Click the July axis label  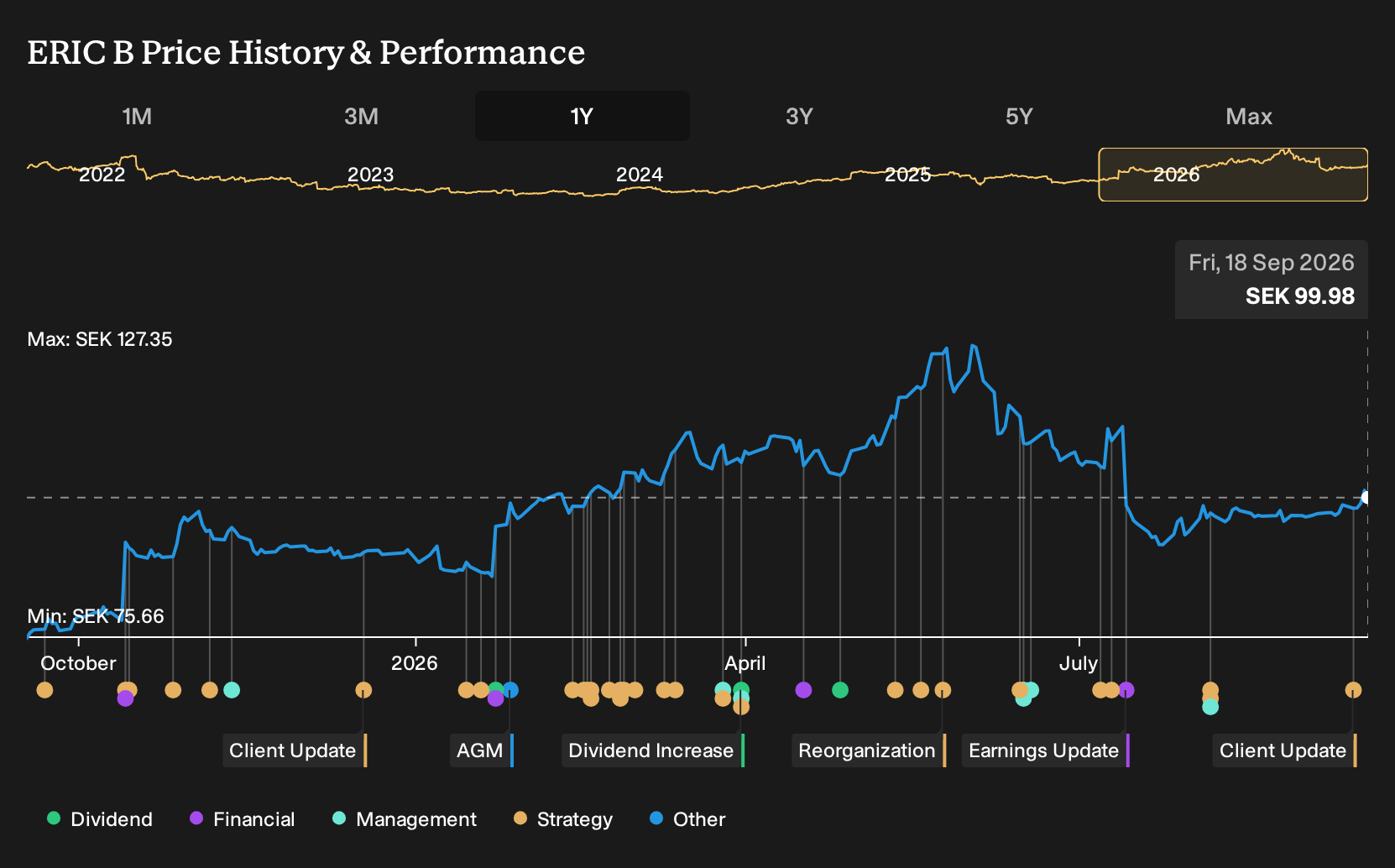1079,663
